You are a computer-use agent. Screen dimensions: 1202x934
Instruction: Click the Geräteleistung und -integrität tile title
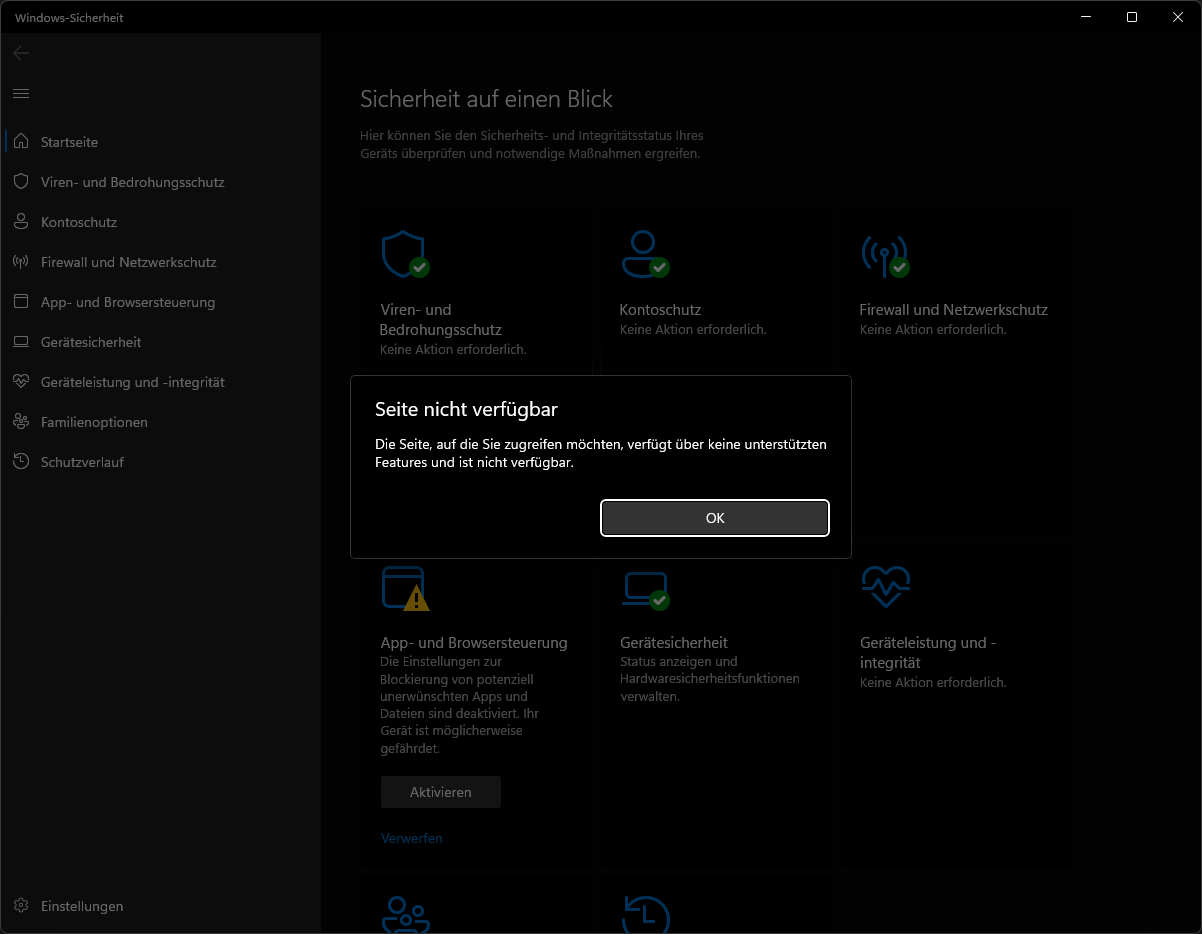pos(928,653)
